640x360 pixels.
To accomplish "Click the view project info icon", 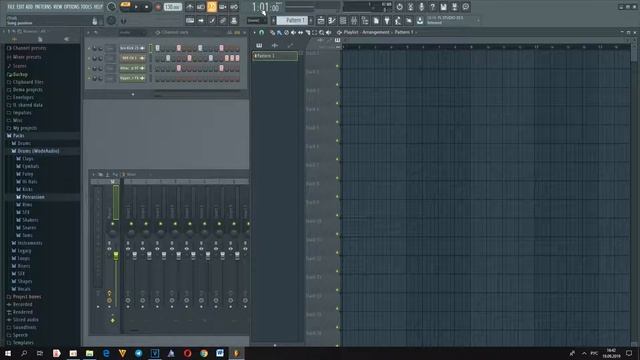I will (465, 7).
